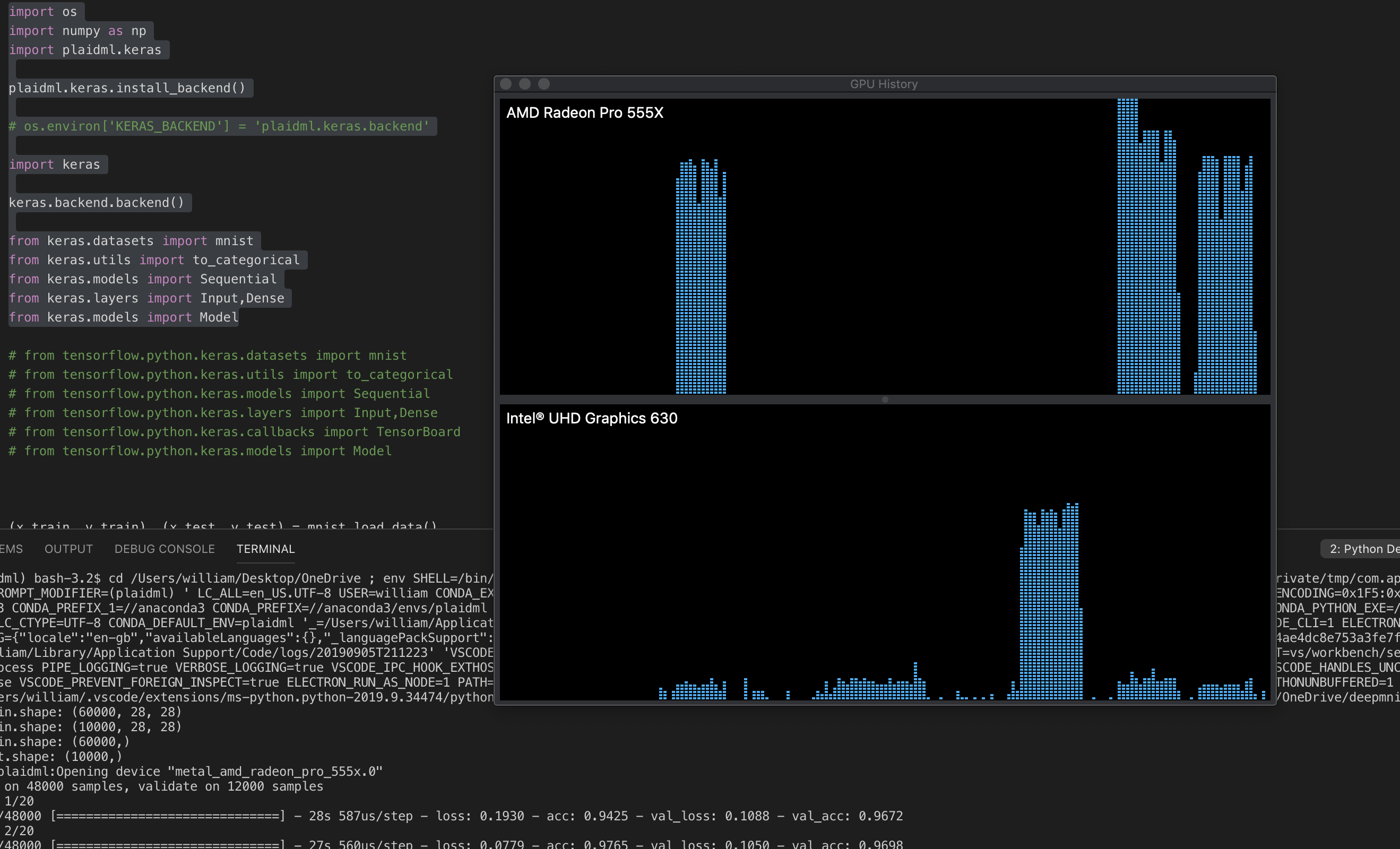Click the splitter handle between the two GPU graphs
This screenshot has width=1400, height=849.
tap(884, 400)
